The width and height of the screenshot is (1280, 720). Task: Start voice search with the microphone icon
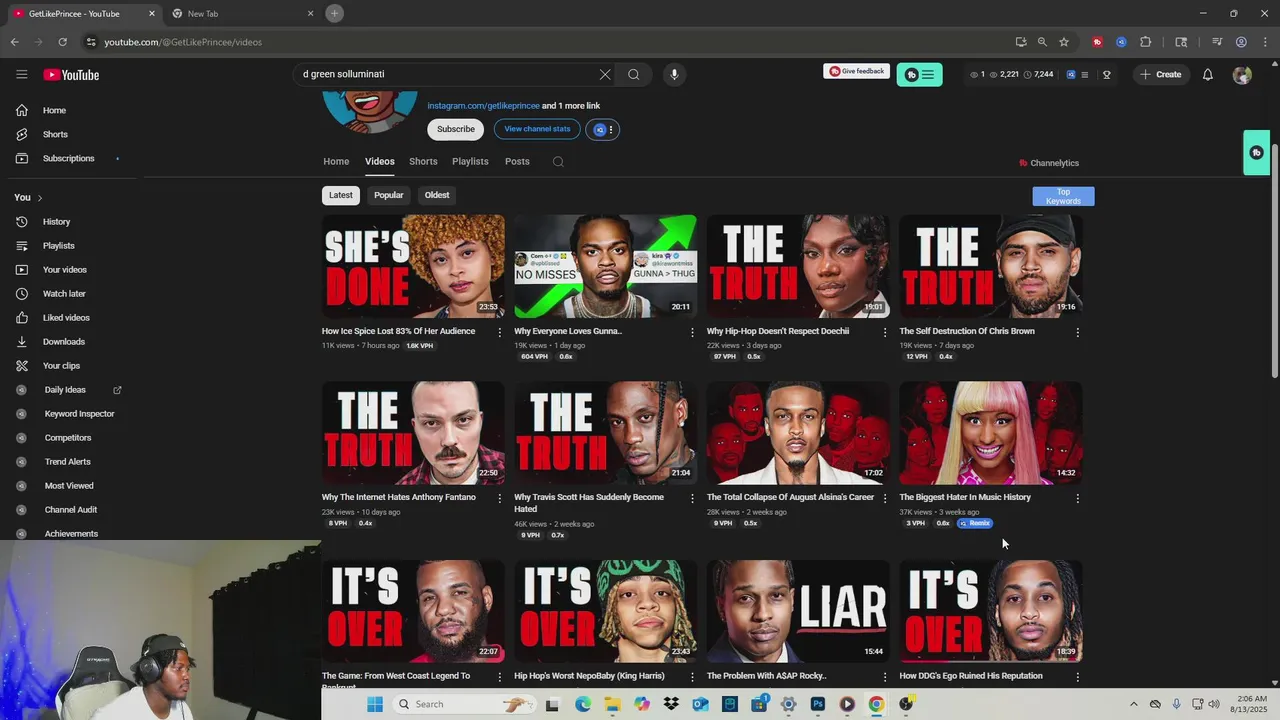coord(674,74)
